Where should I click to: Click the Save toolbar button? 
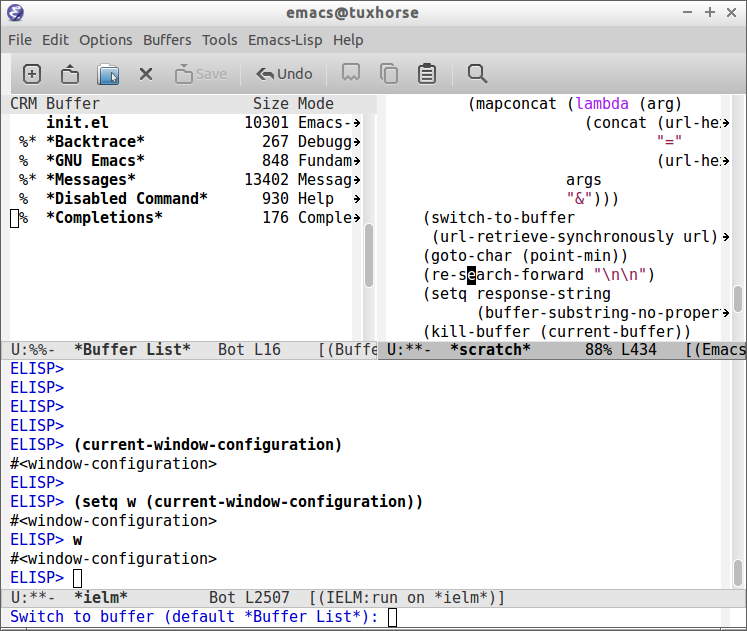(201, 74)
